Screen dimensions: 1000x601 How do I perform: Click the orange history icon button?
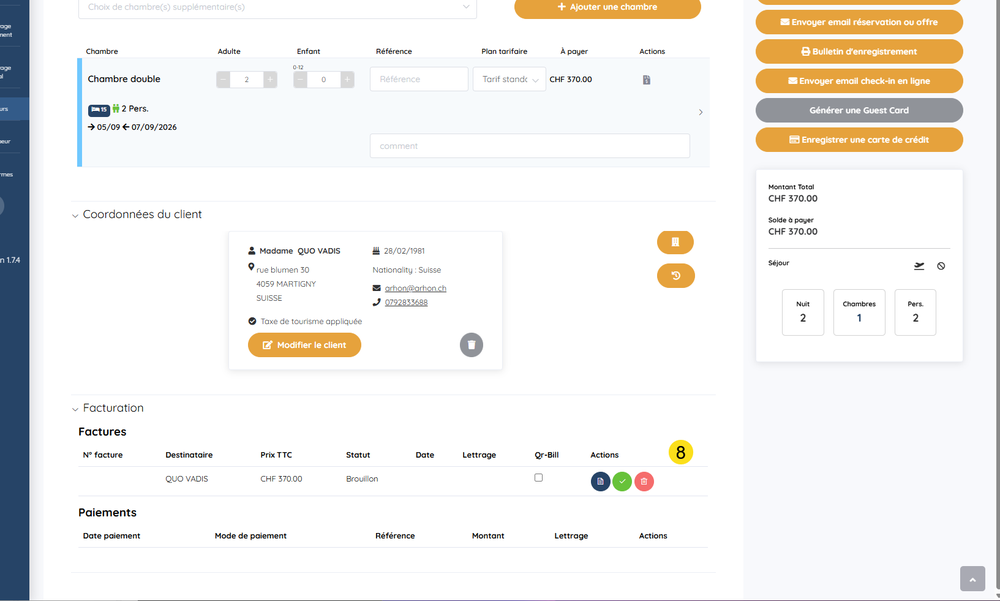[675, 276]
